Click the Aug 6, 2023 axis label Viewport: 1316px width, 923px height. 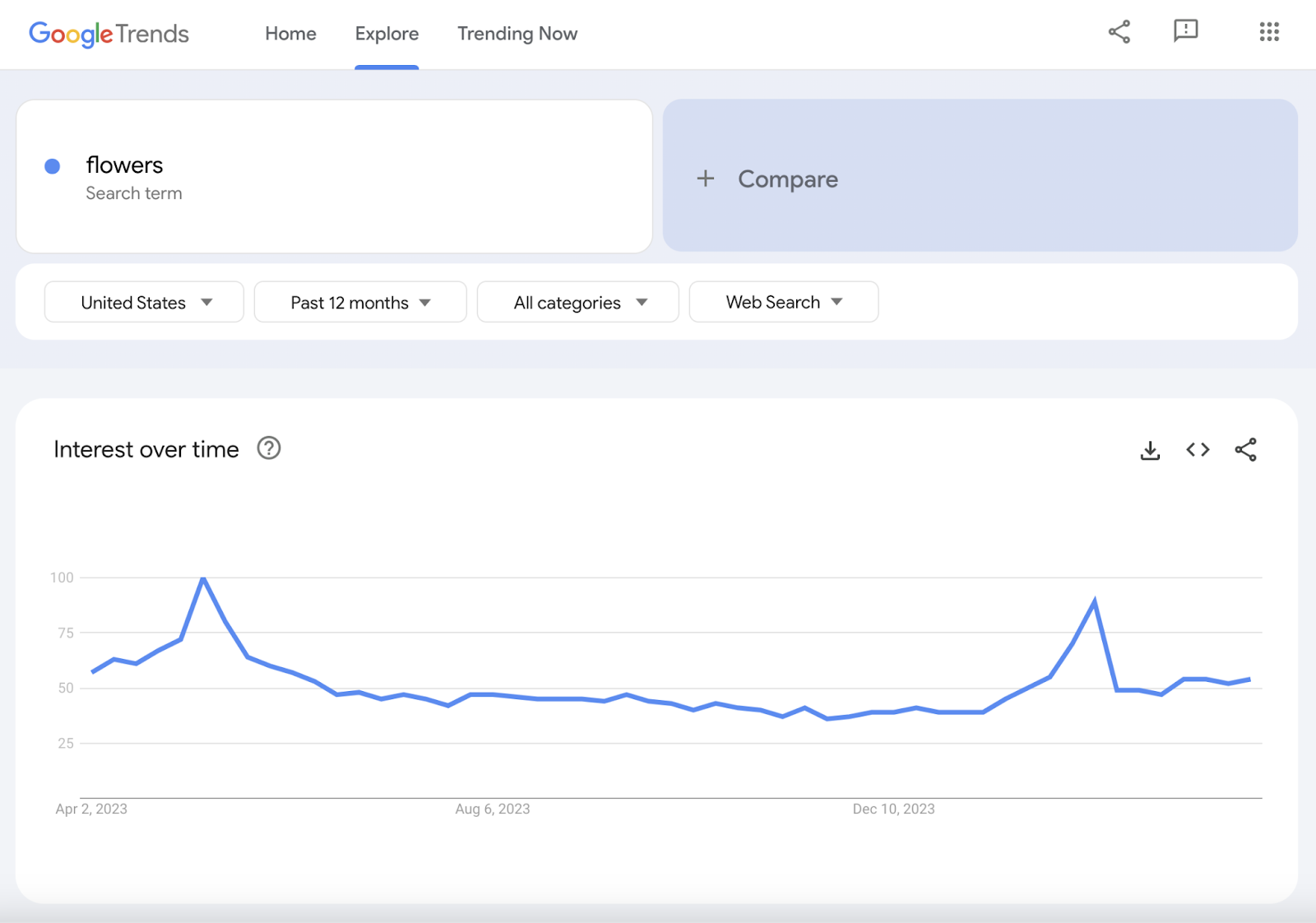click(493, 809)
